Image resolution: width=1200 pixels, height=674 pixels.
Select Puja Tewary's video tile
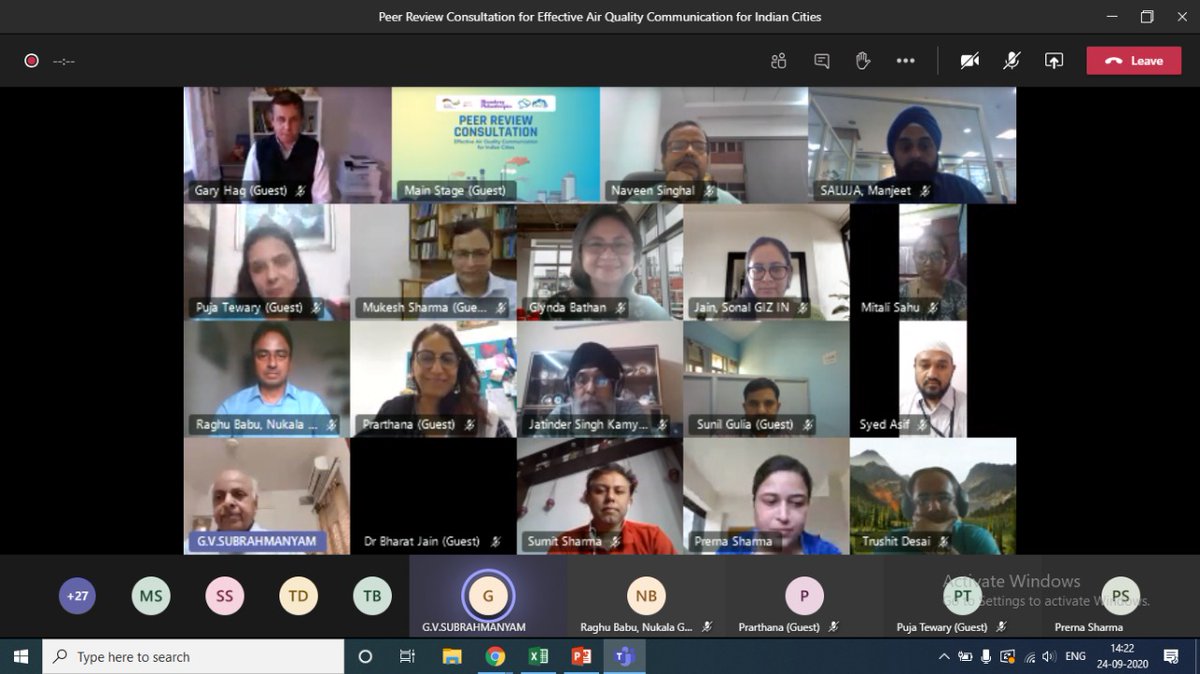[267, 262]
